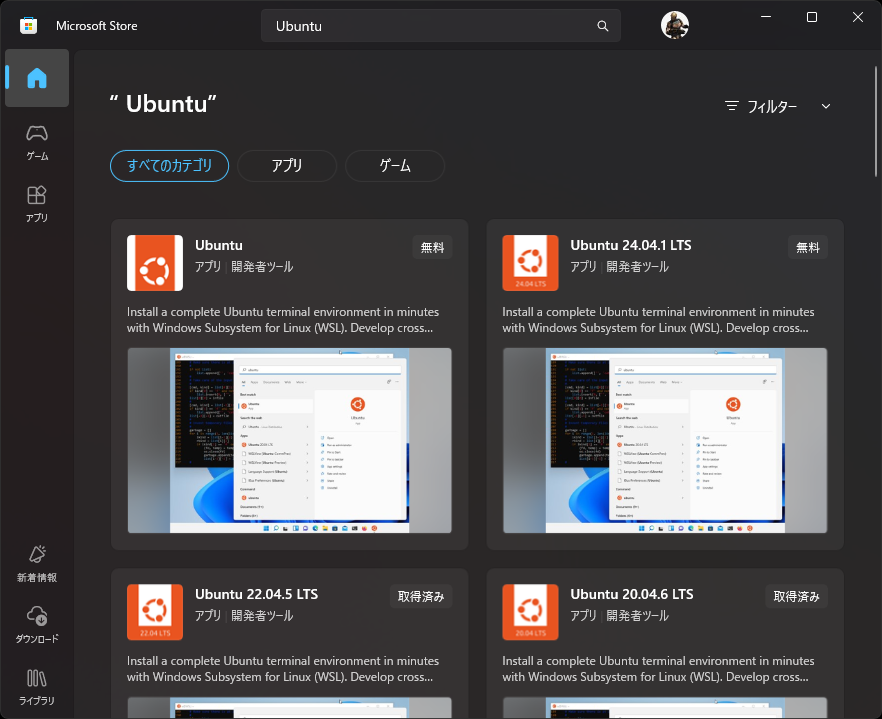Open ダウンロード (Downloads) in sidebar

tap(37, 624)
